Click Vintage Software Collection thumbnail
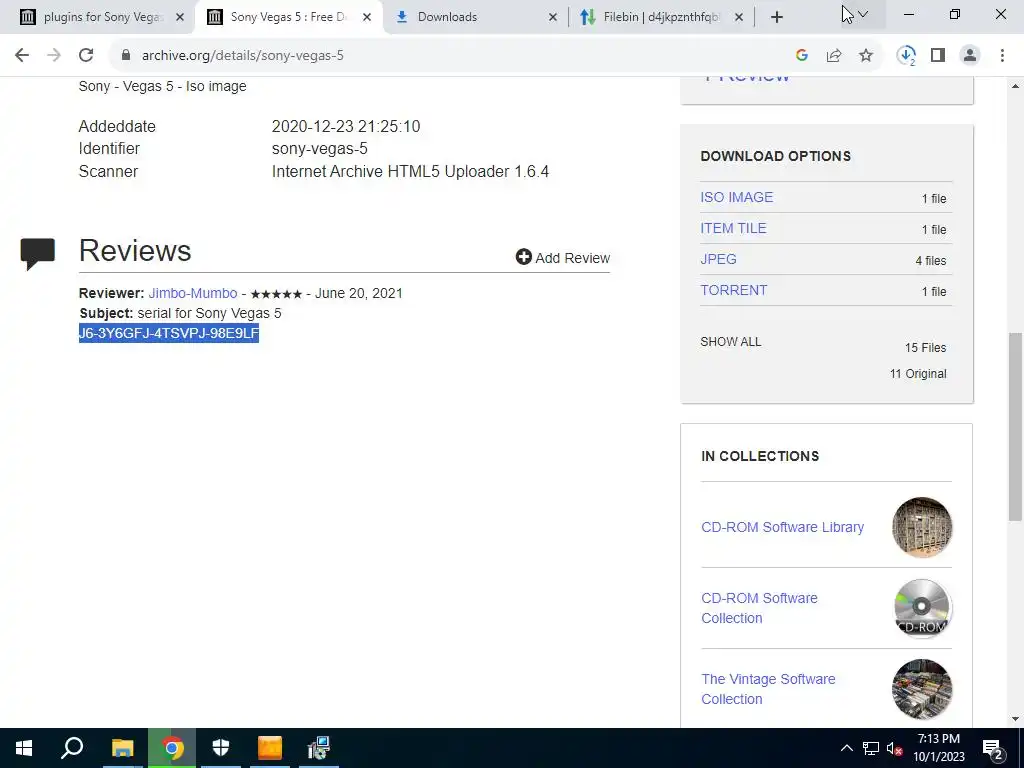 point(922,689)
